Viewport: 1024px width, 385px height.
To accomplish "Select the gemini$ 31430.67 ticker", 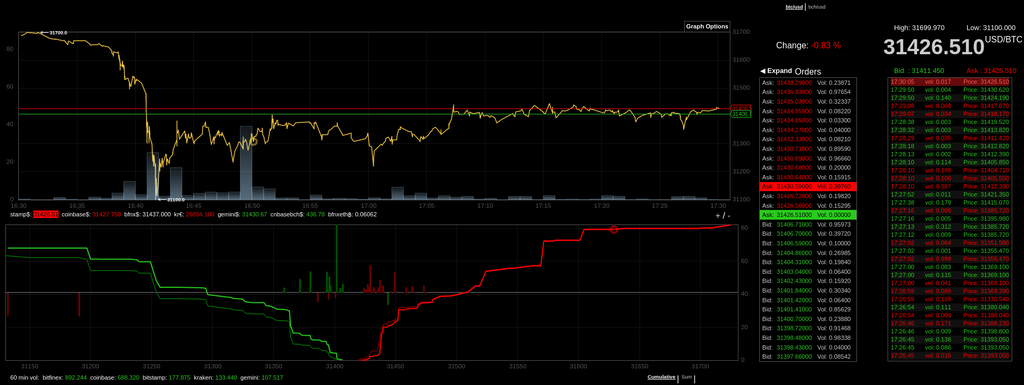I will coord(242,214).
